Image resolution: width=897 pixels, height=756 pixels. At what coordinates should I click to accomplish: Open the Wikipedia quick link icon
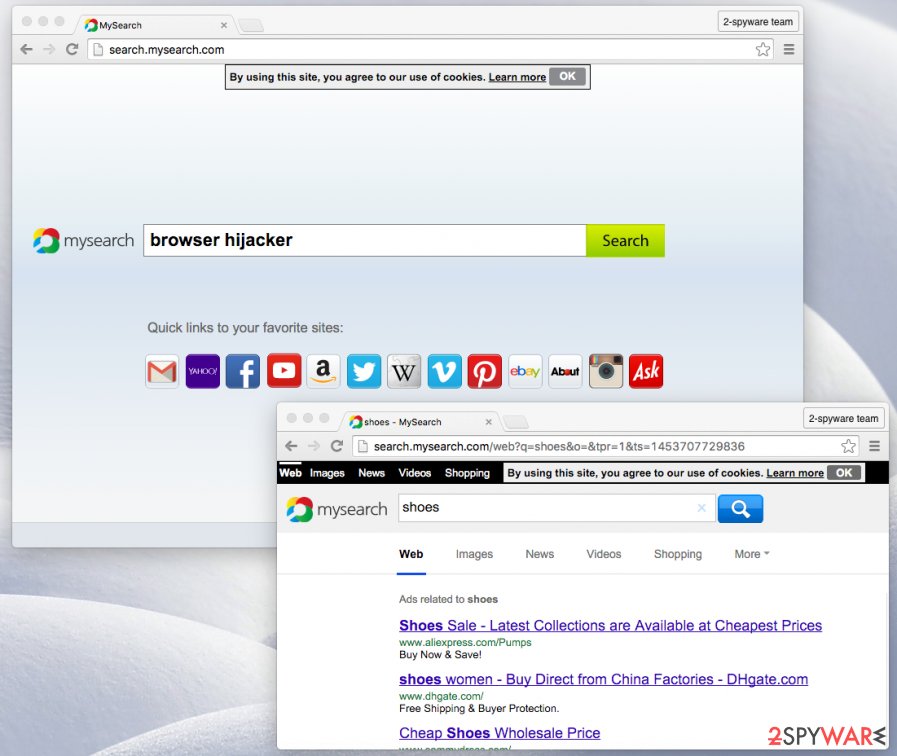click(404, 372)
